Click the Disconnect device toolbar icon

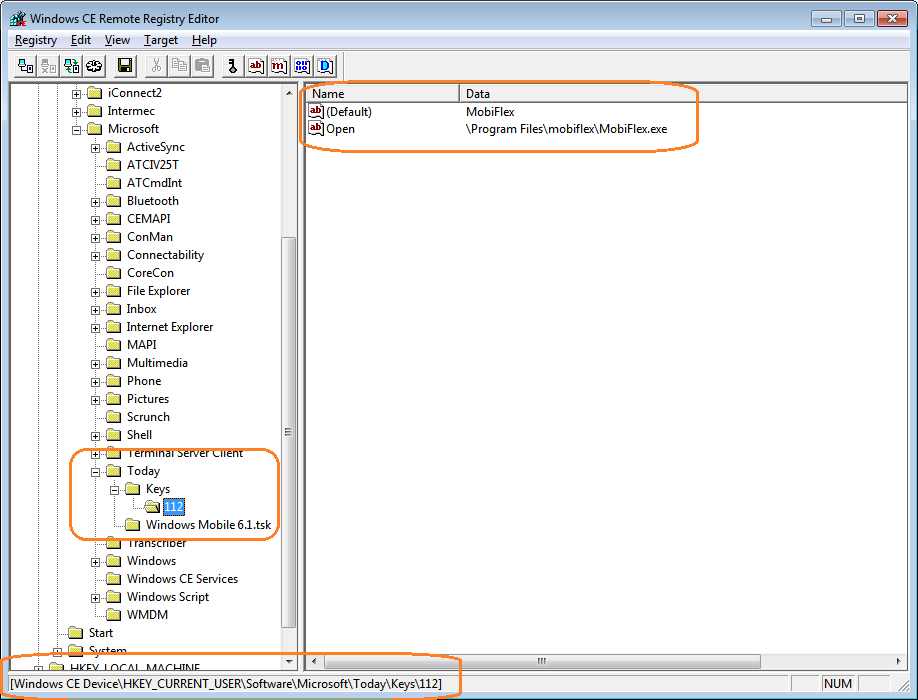(x=49, y=66)
